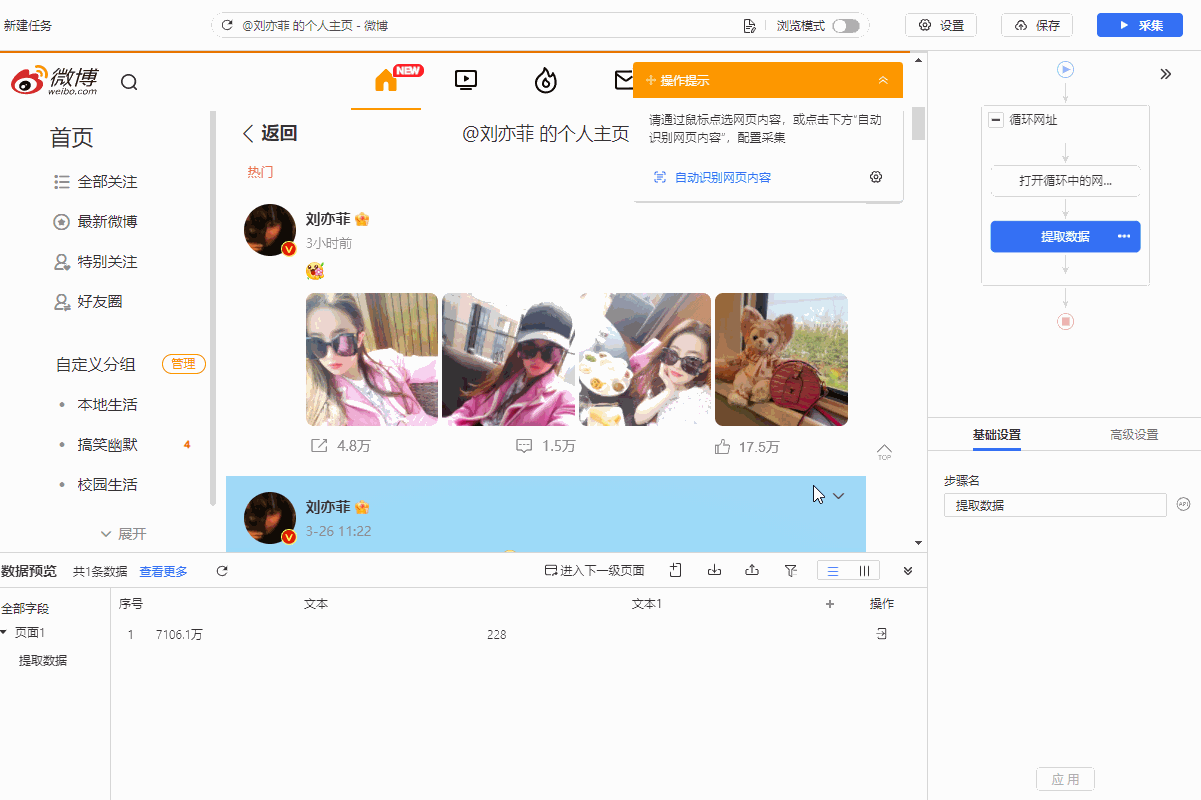Switch preview to vertical column layout
This screenshot has width=1201, height=800.
tap(864, 571)
